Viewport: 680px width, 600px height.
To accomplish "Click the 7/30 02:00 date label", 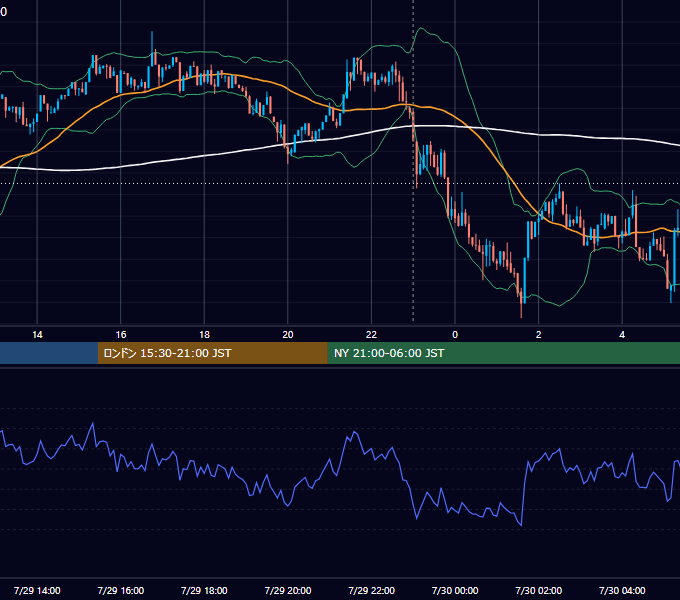I will click(x=539, y=590).
